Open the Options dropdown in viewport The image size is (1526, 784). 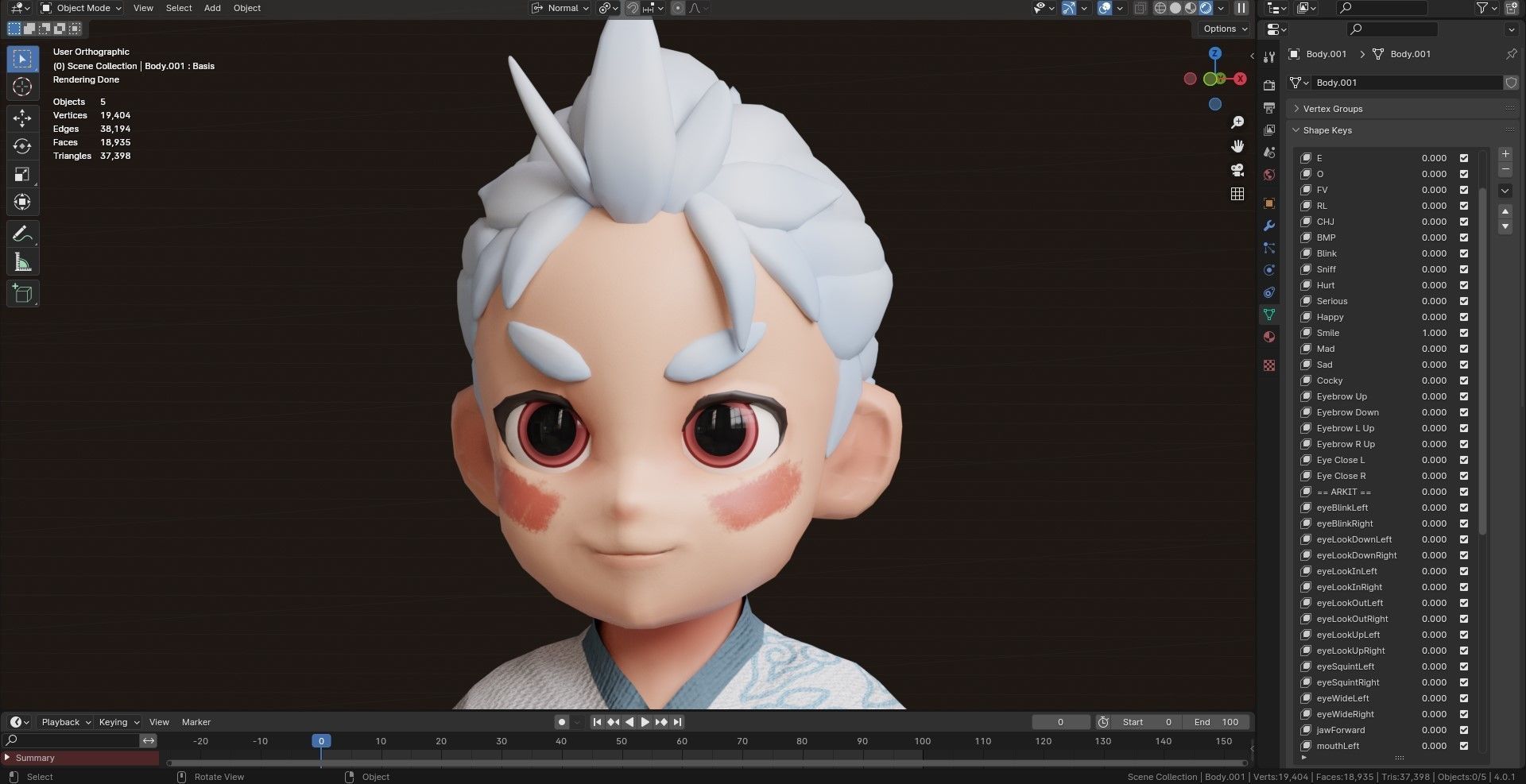(x=1224, y=29)
